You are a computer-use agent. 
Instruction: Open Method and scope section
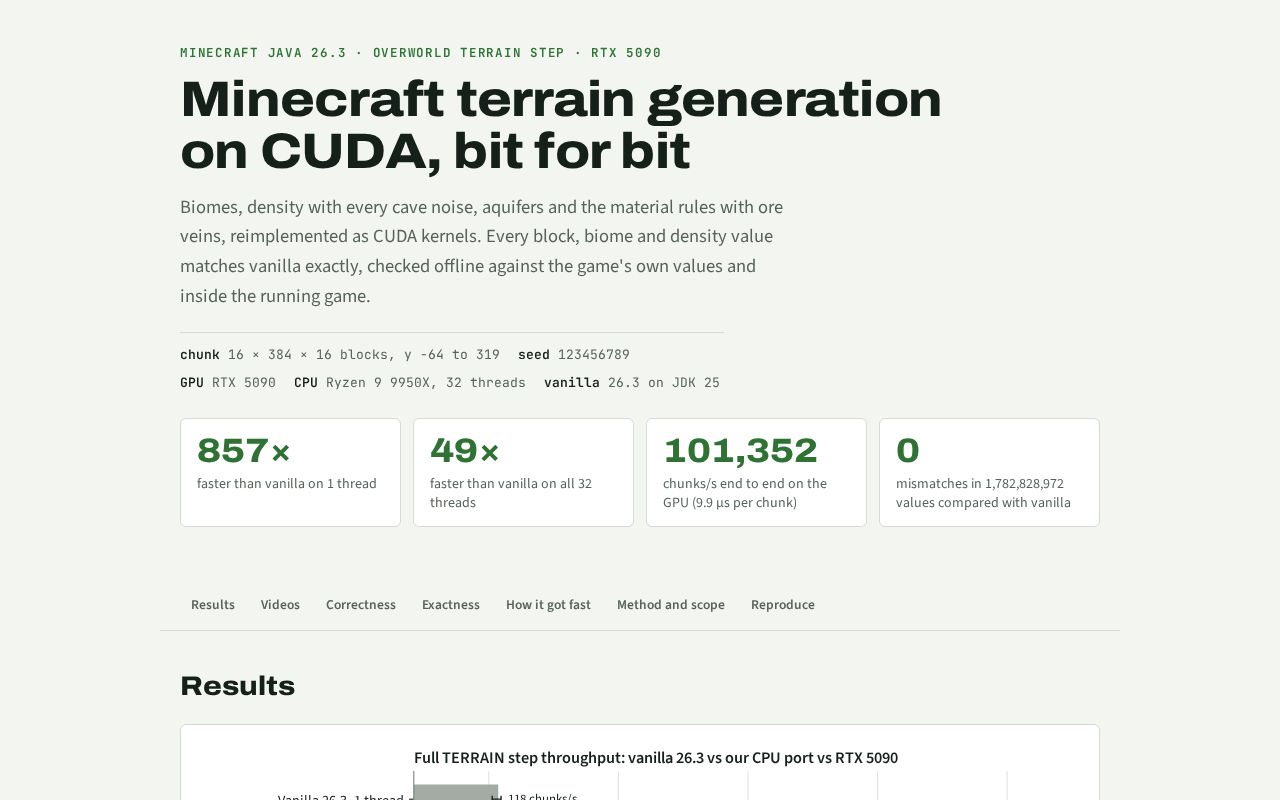[x=671, y=605]
